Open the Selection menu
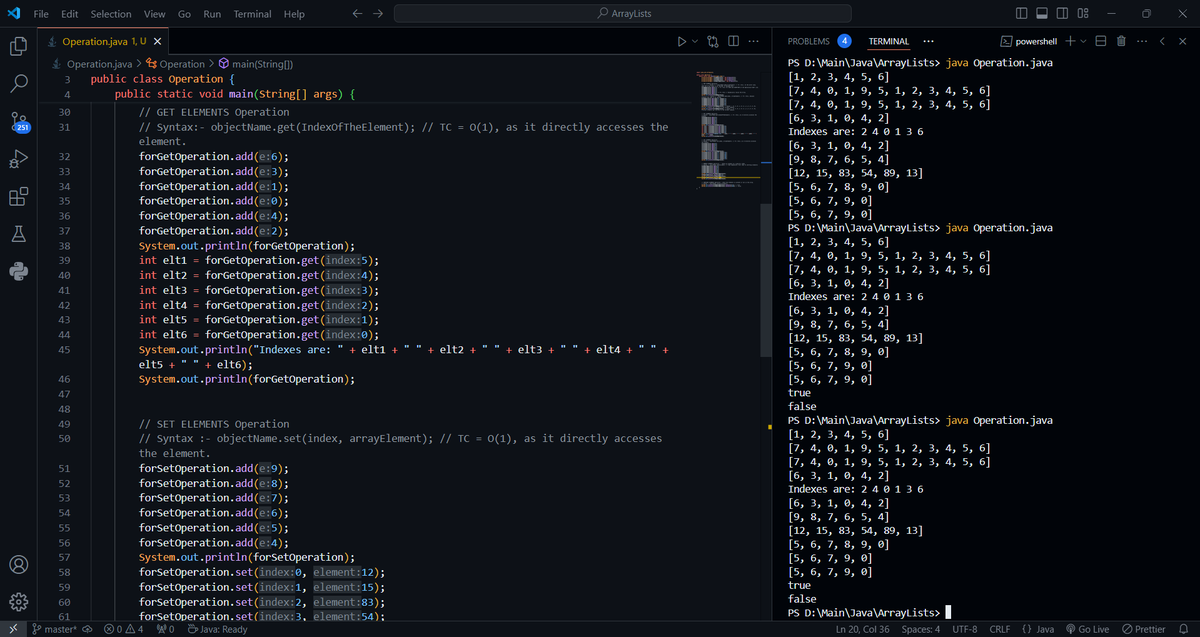The image size is (1200, 637). pyautogui.click(x=111, y=14)
